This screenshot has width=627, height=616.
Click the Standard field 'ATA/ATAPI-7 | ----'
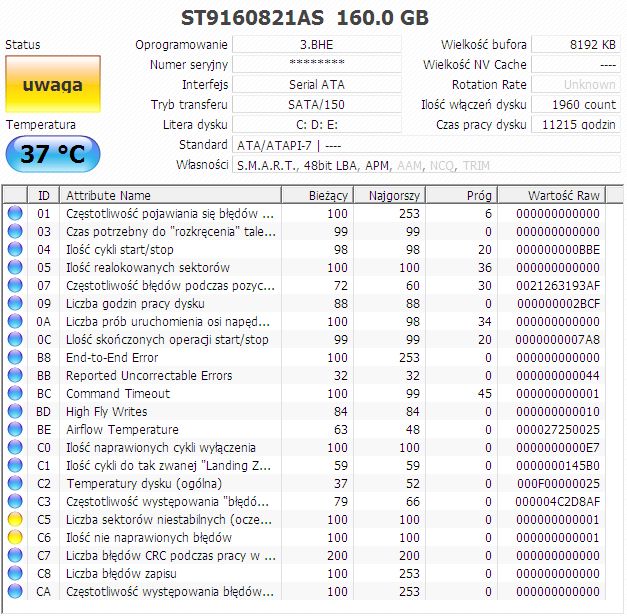(426, 145)
